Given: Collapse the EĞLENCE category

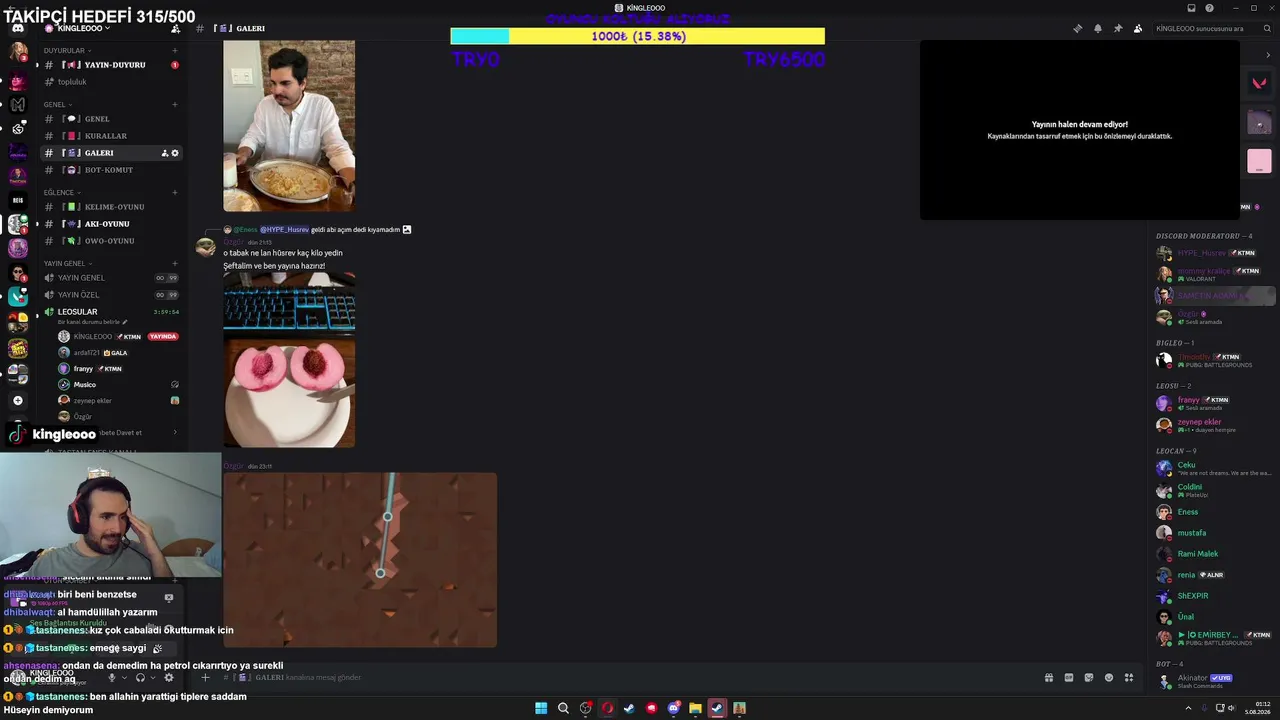Looking at the screenshot, I should (62, 192).
